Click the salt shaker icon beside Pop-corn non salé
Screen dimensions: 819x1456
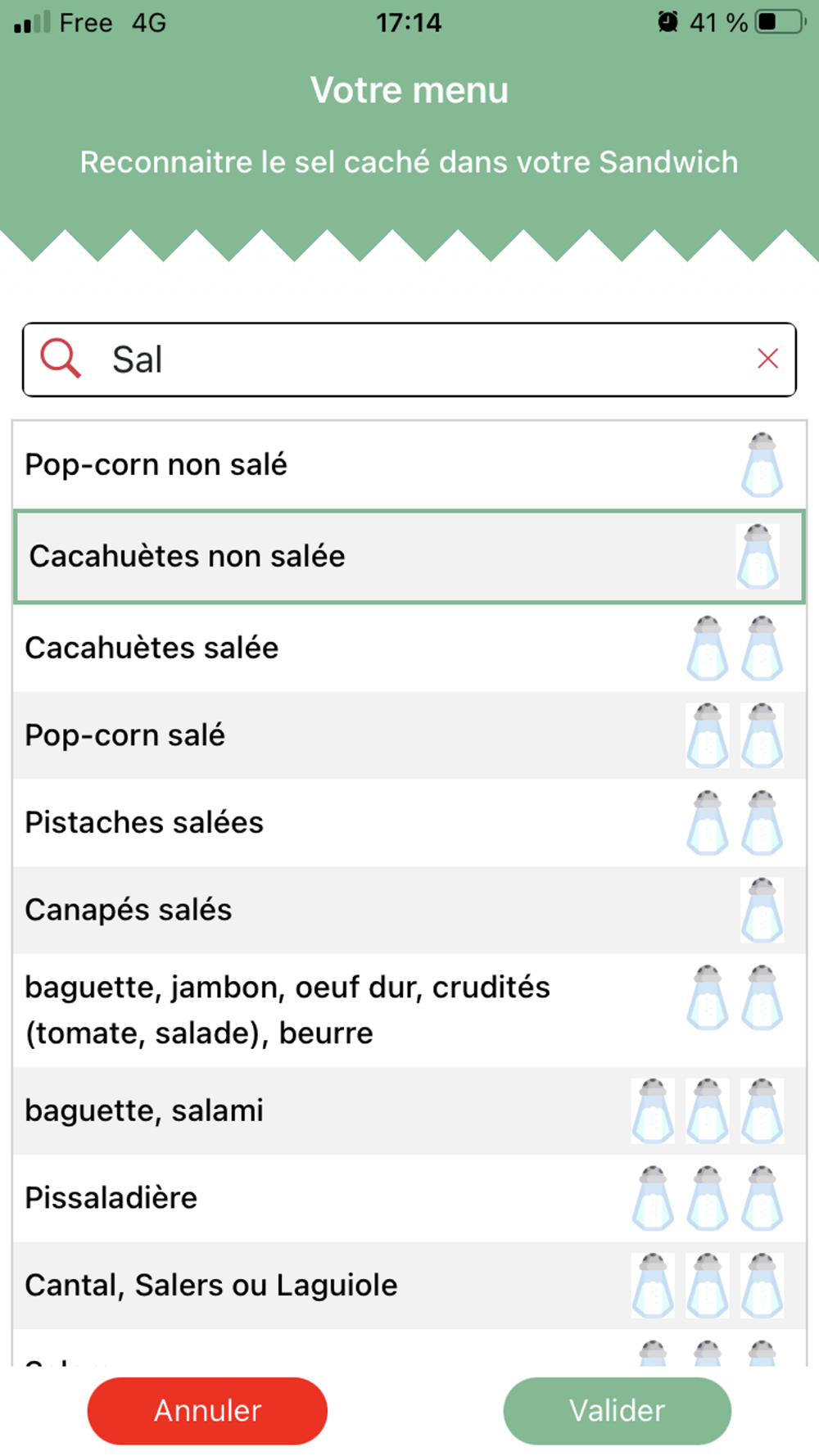762,464
